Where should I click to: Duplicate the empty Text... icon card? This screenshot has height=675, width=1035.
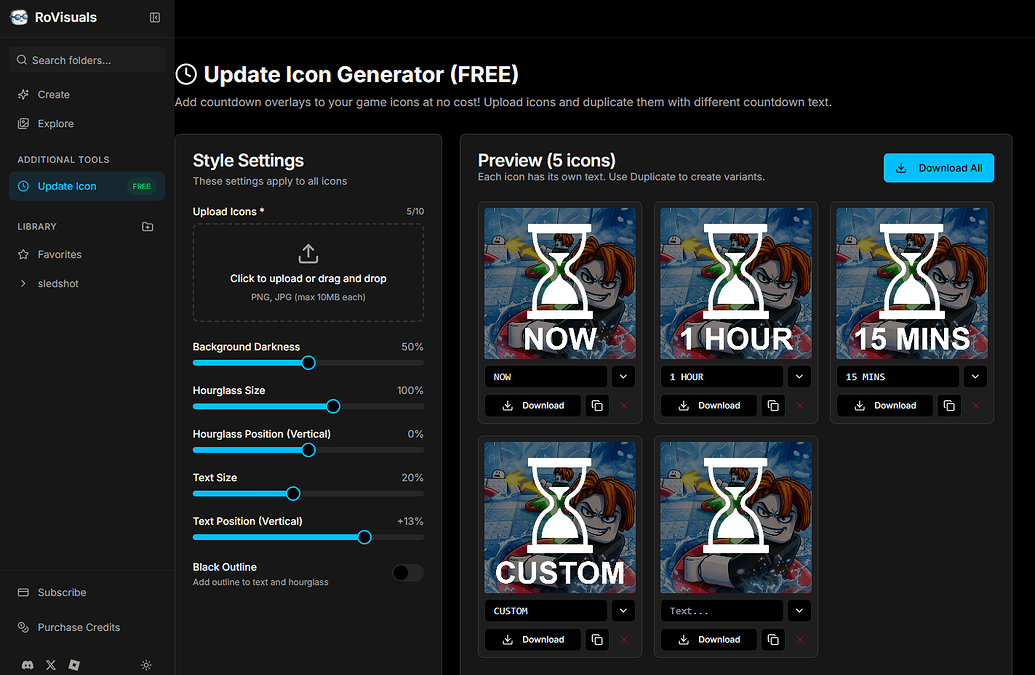point(773,639)
